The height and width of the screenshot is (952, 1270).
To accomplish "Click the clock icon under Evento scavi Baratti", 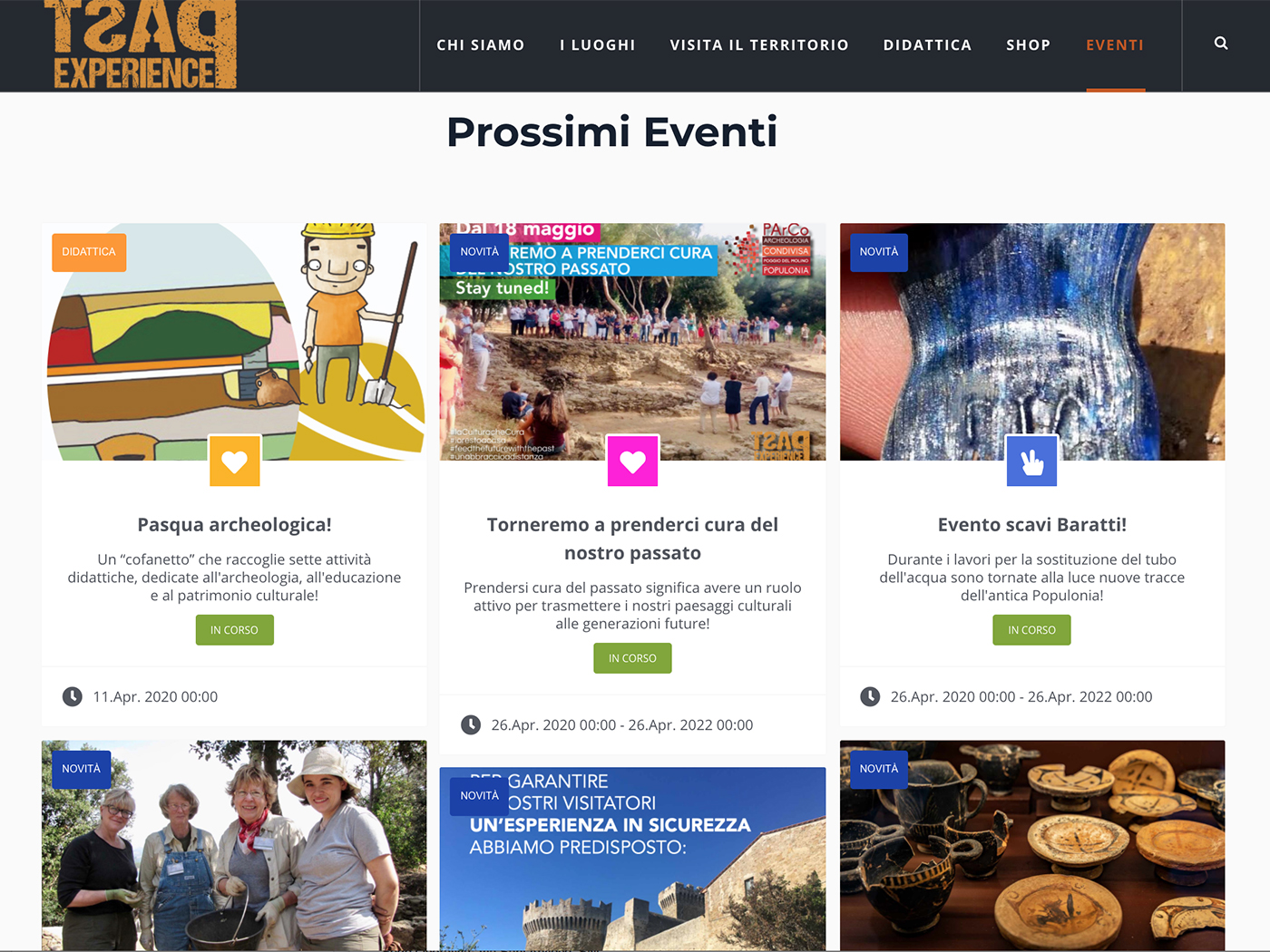I will (x=870, y=696).
